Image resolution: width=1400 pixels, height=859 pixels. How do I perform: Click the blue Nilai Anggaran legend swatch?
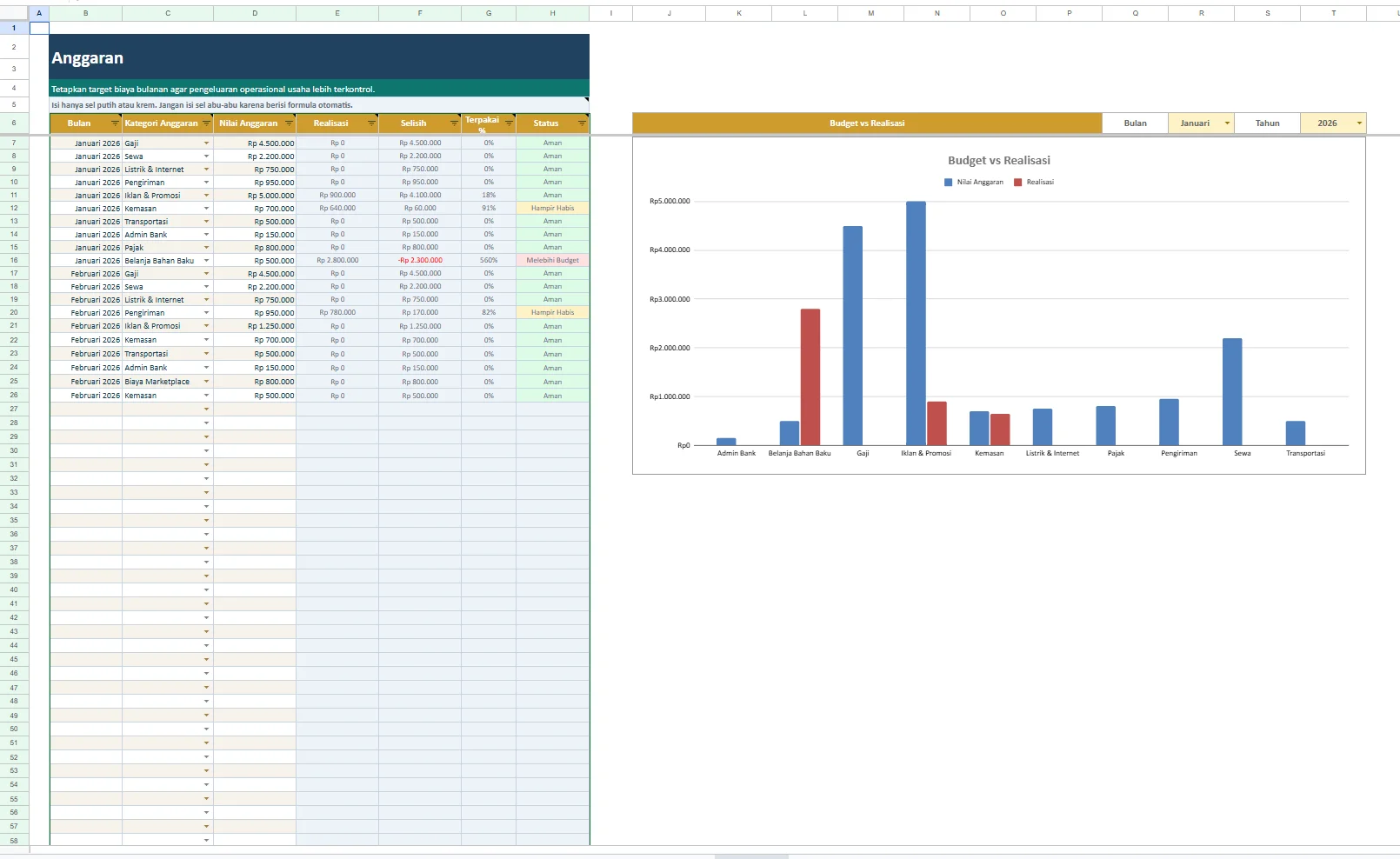[949, 183]
